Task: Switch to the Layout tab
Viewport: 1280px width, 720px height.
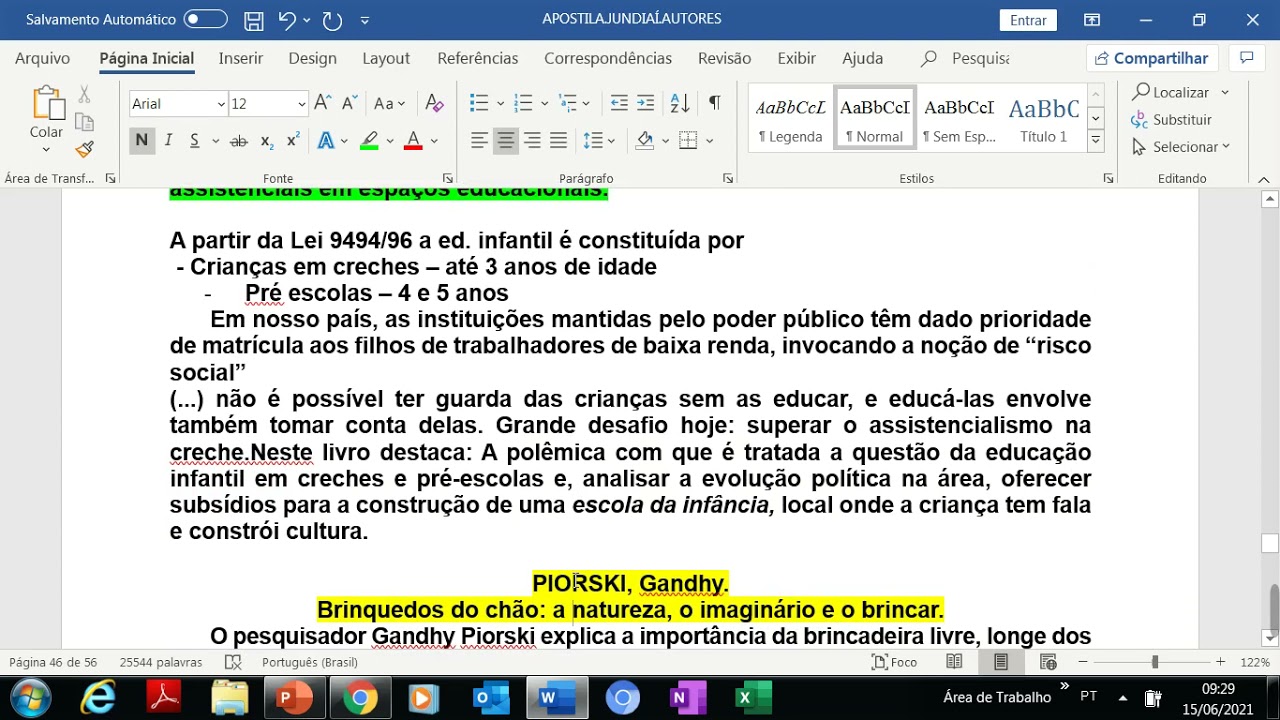Action: click(386, 59)
